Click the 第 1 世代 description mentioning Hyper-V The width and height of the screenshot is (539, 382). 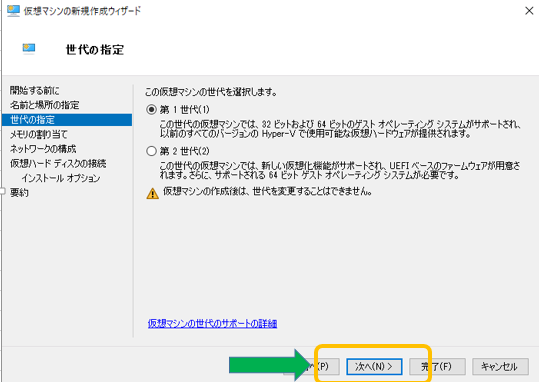340,129
